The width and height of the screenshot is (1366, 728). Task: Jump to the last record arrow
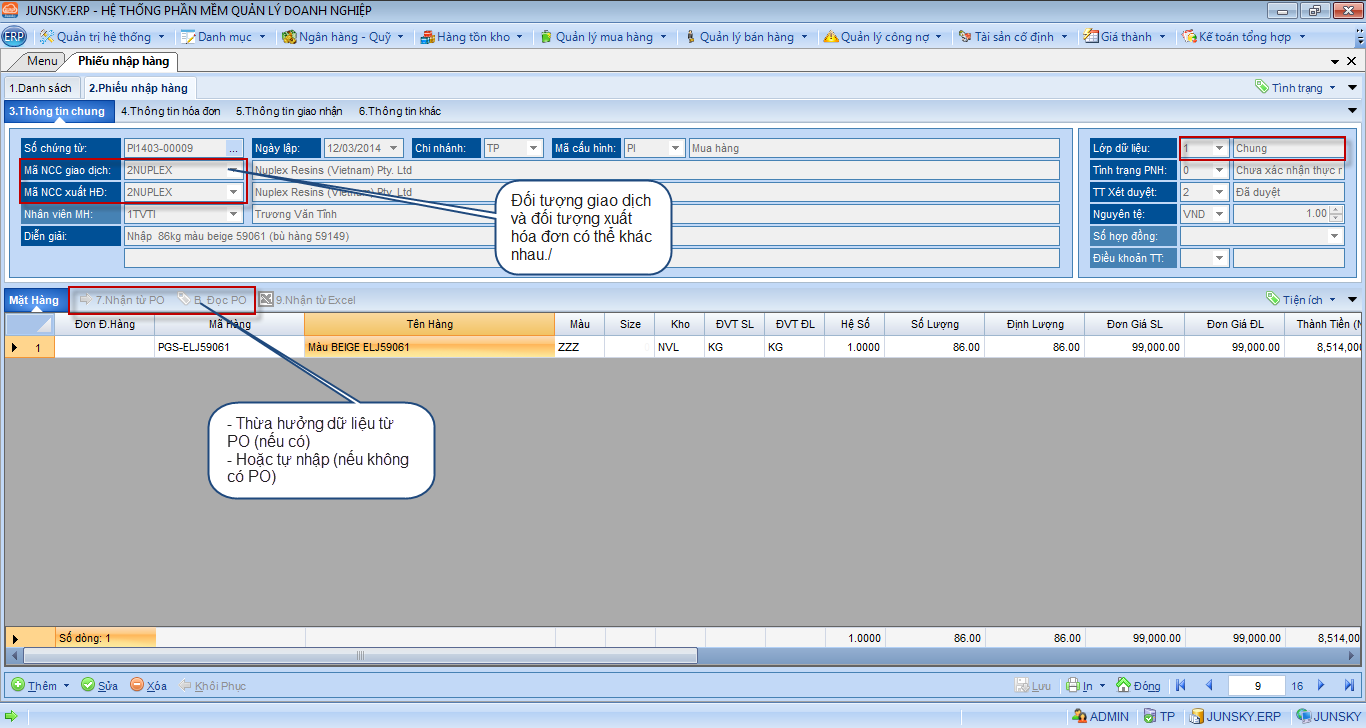[1347, 686]
